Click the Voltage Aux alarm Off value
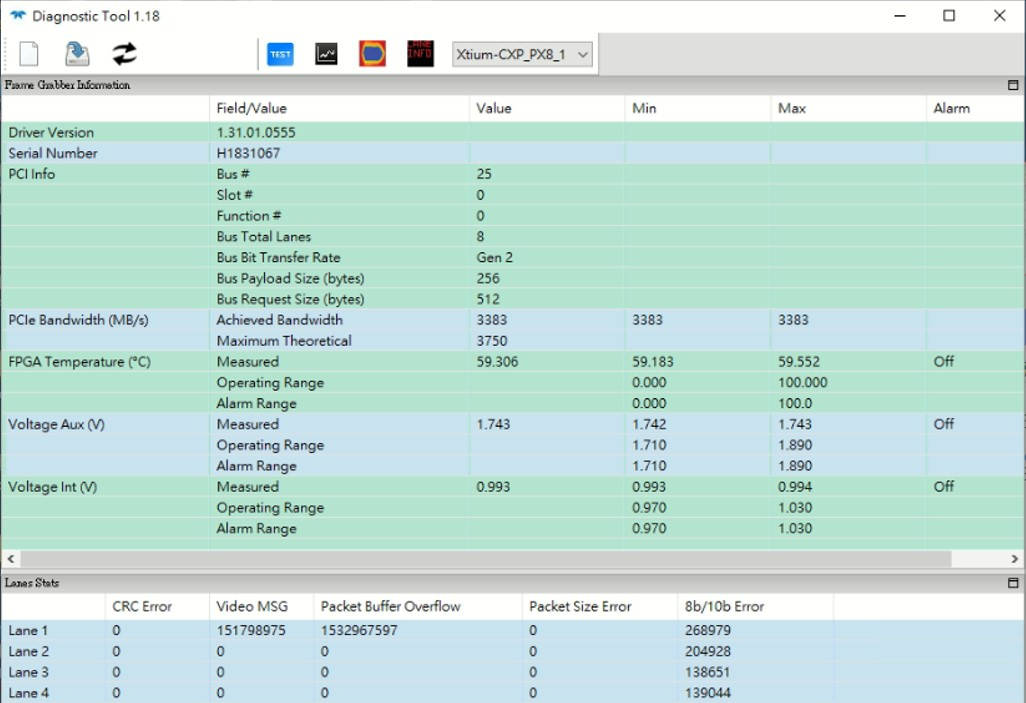The image size is (1026, 703). pyautogui.click(x=944, y=425)
